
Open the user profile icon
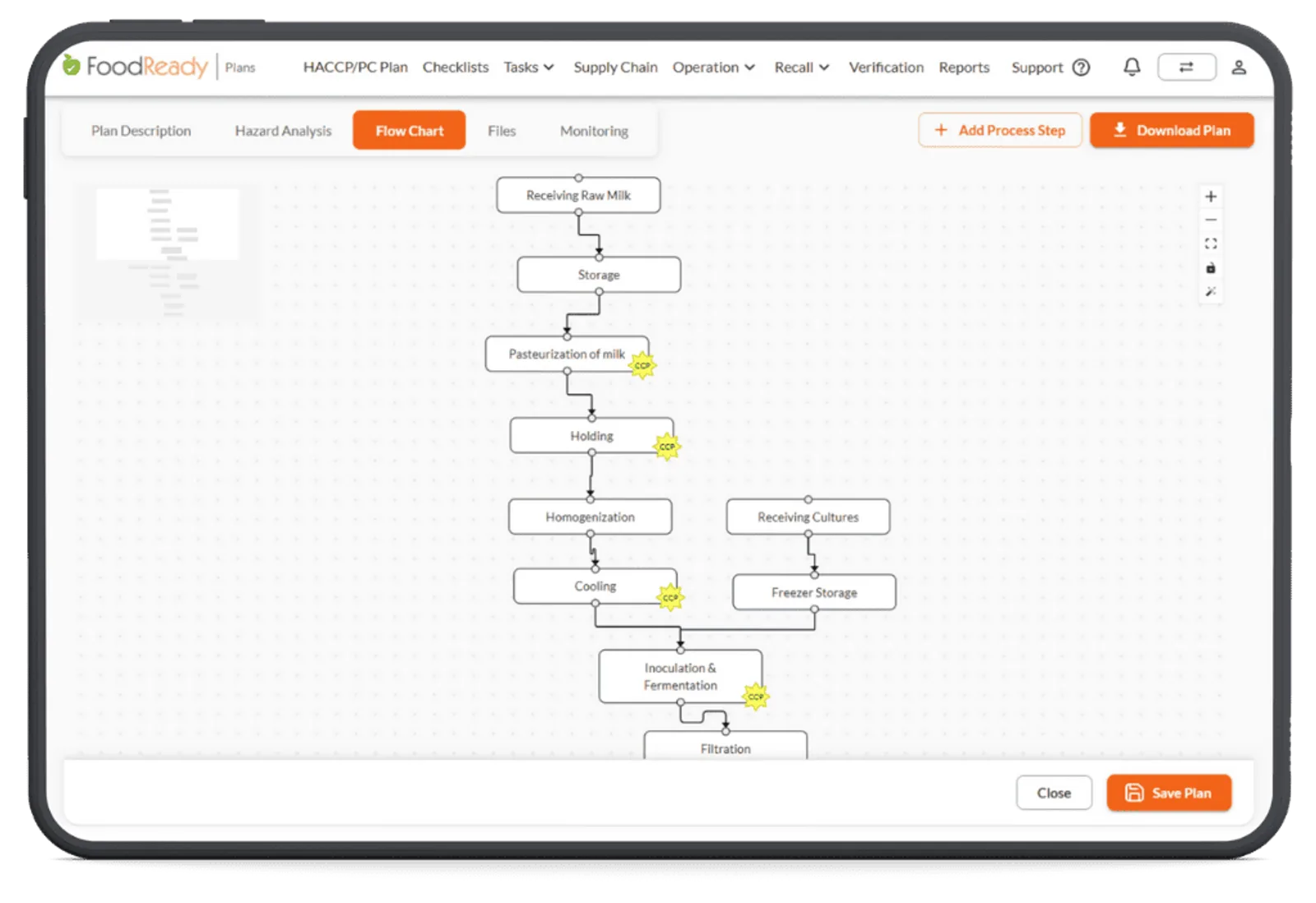(x=1239, y=67)
